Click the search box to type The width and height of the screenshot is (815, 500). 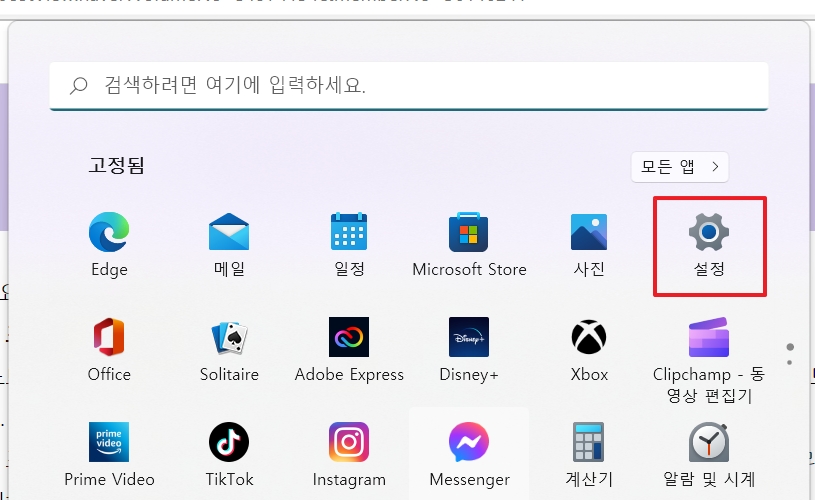pyautogui.click(x=409, y=86)
